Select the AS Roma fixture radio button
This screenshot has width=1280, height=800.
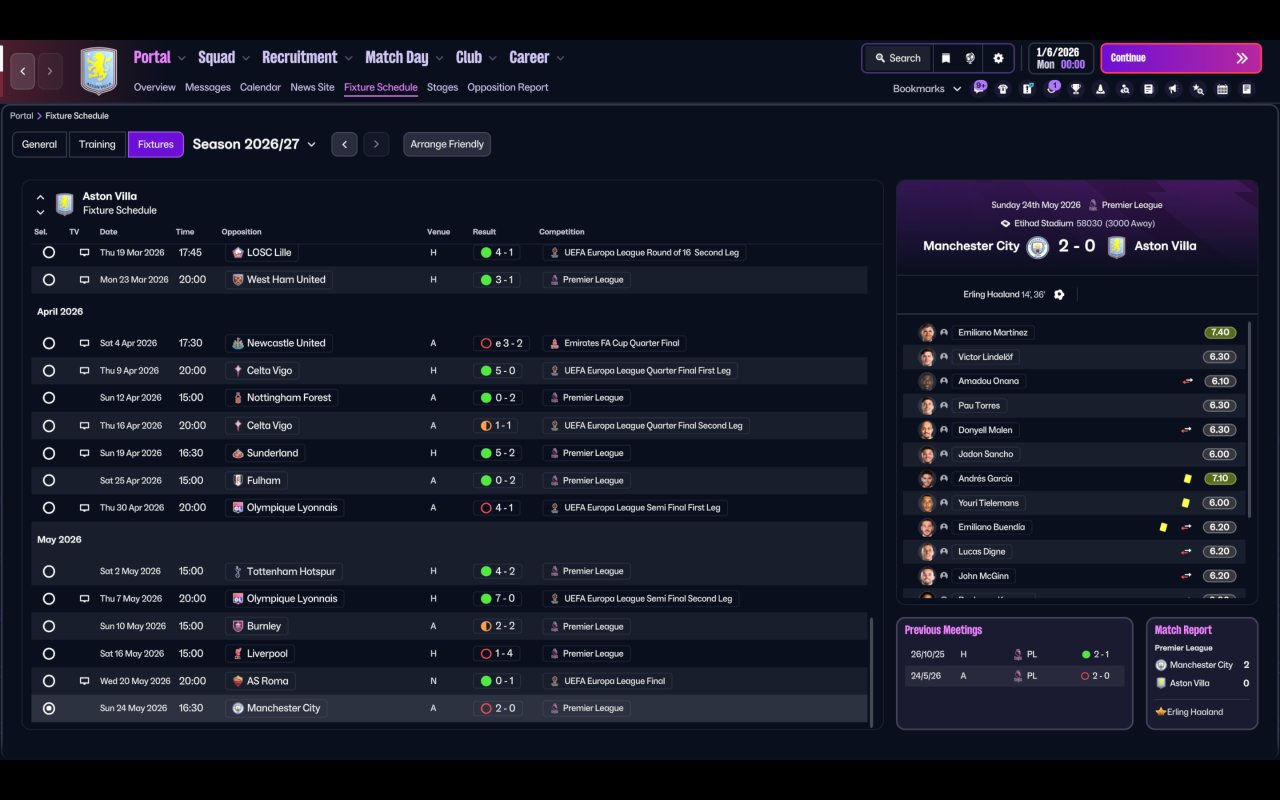coord(49,681)
